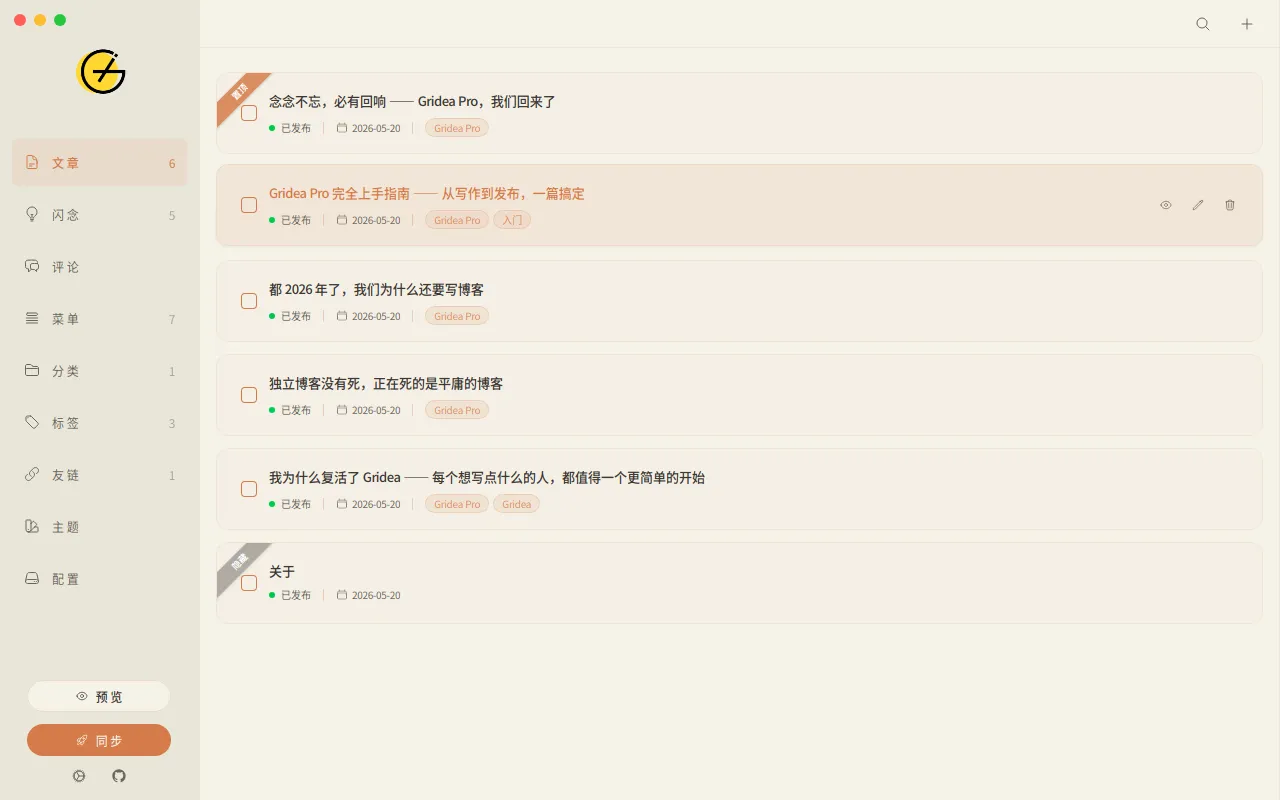Open the article 我为什么复活了 Gridea
The height and width of the screenshot is (800, 1280).
pos(487,478)
